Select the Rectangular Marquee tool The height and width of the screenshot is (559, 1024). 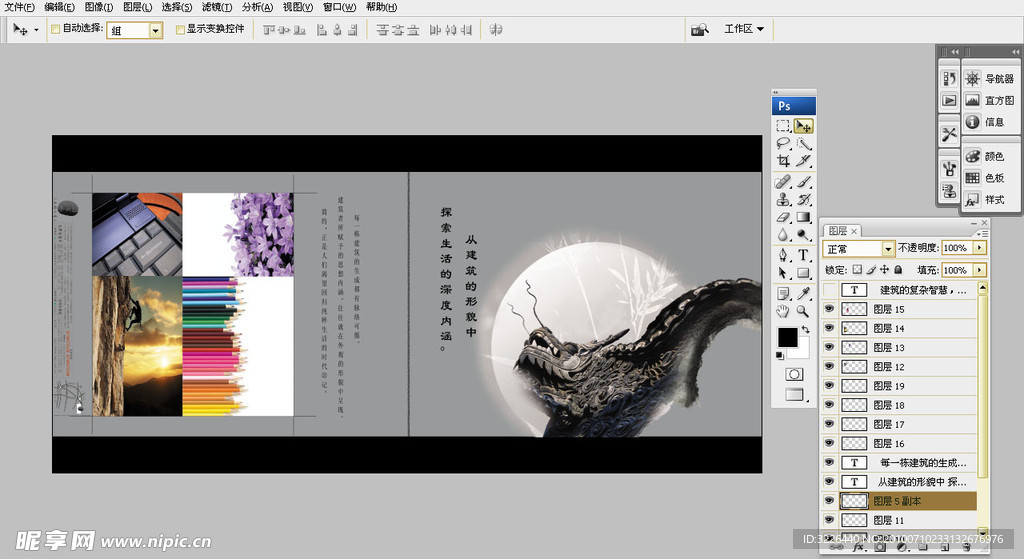pyautogui.click(x=784, y=126)
